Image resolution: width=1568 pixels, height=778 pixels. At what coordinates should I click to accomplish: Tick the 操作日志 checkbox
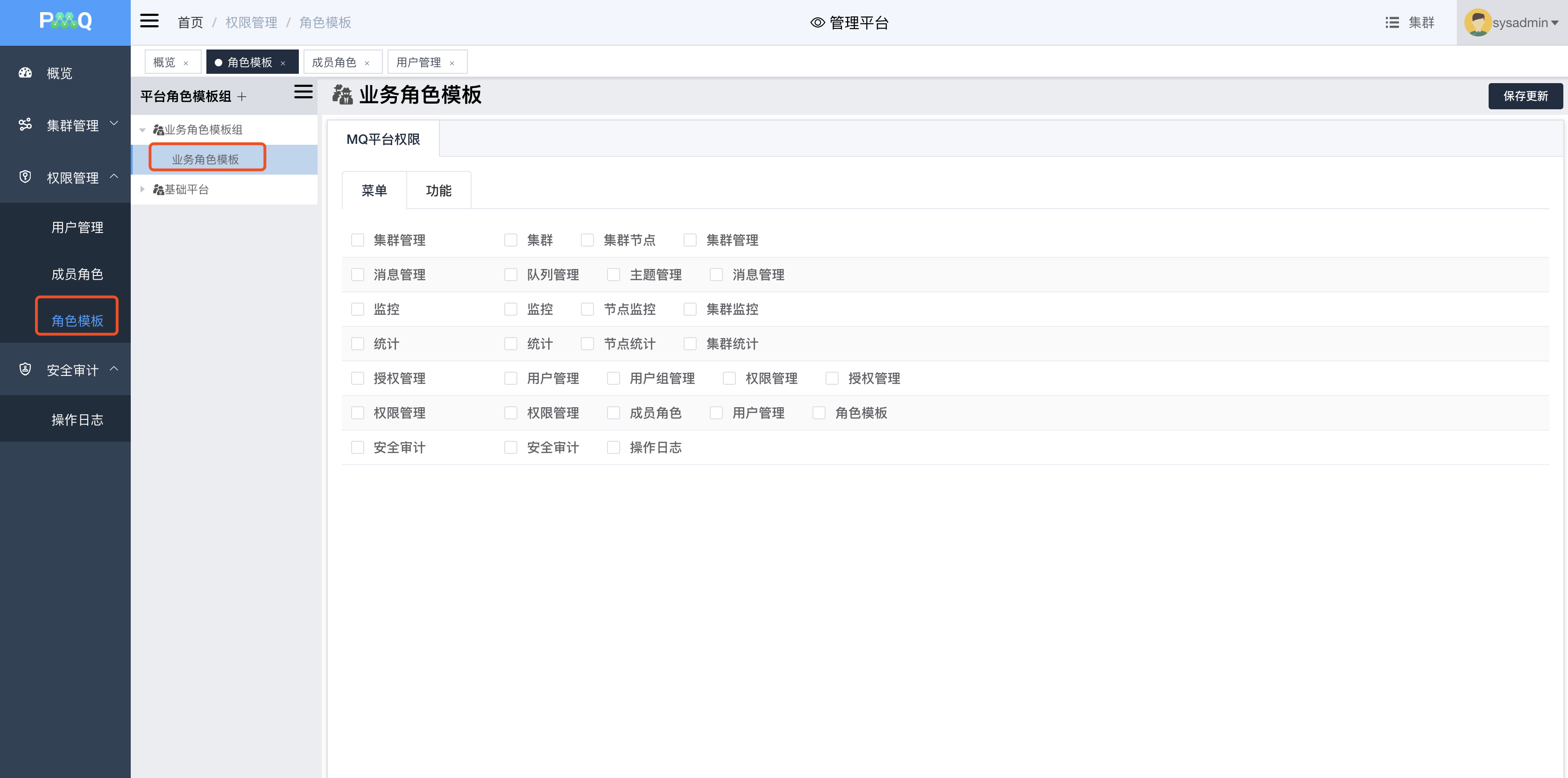[614, 448]
